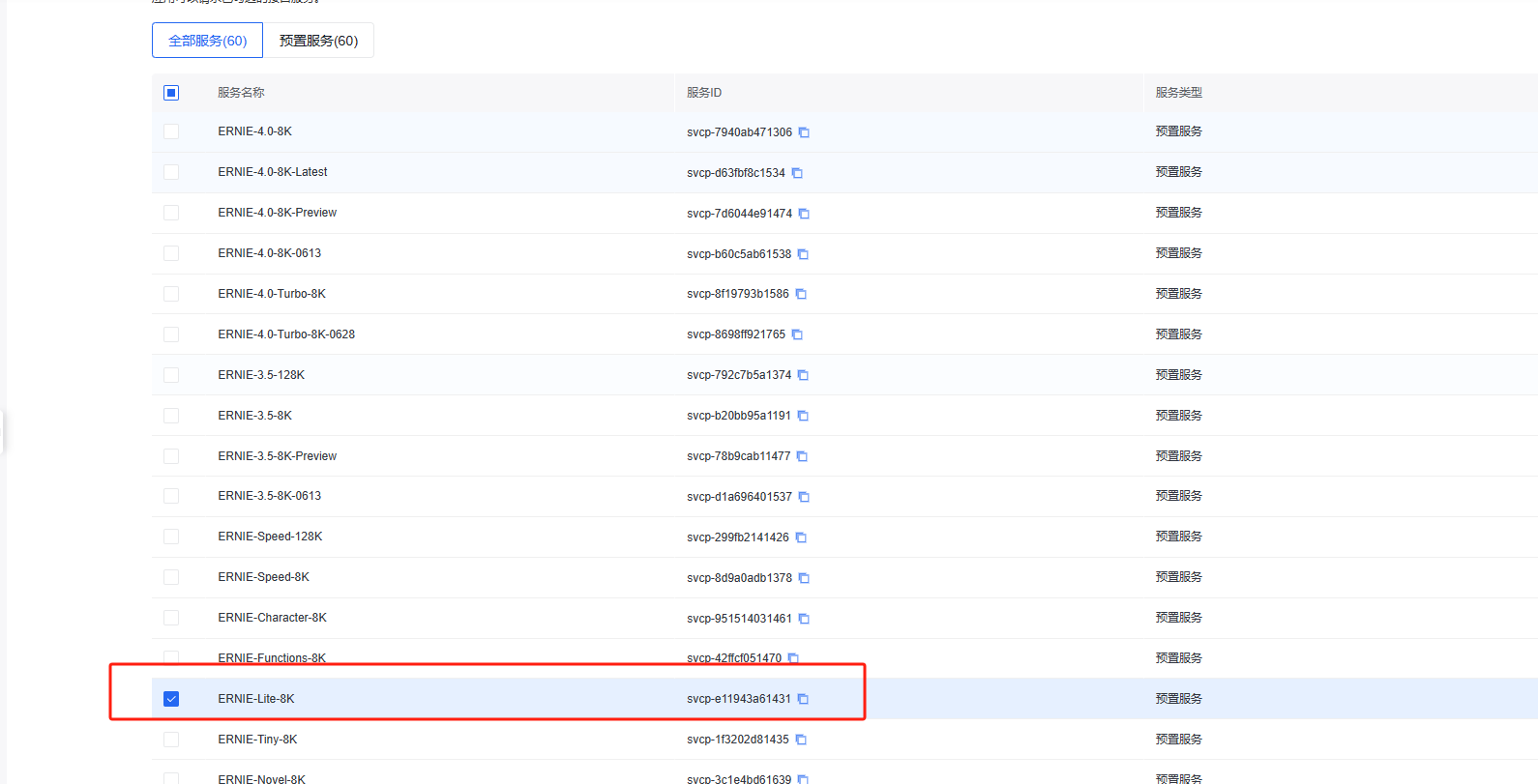Click ID text svcp-e11943a61431
Screen dimensions: 1538x784
click(x=739, y=699)
